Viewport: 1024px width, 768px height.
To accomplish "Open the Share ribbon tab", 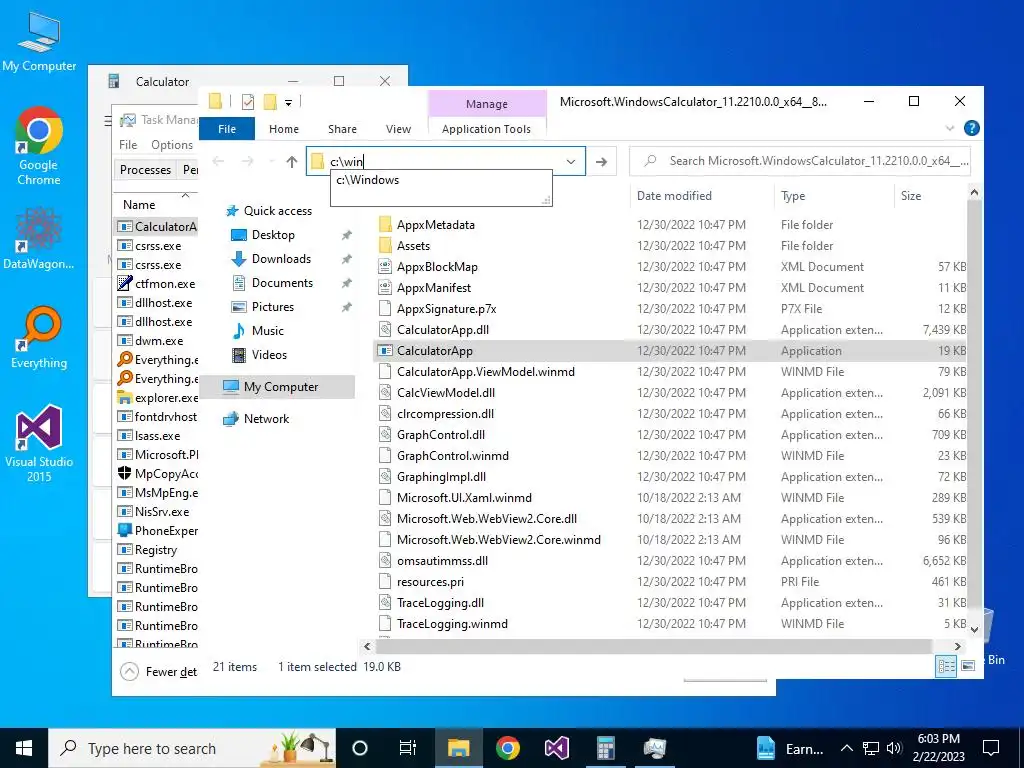I will (342, 129).
